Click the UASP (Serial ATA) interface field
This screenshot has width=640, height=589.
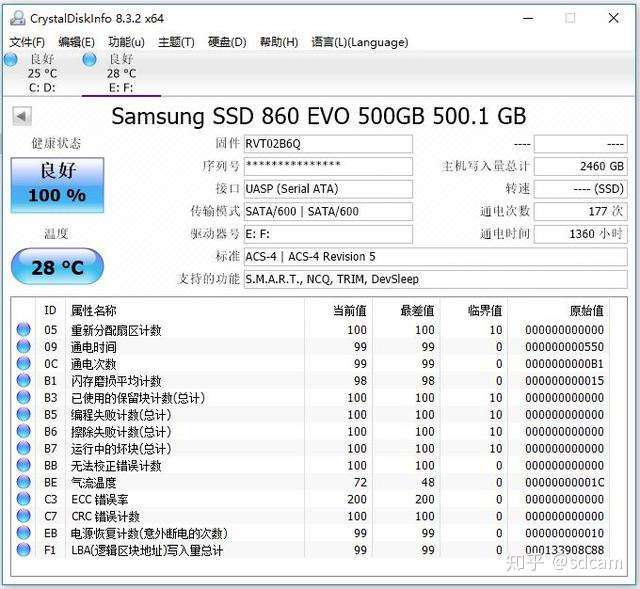[328, 189]
